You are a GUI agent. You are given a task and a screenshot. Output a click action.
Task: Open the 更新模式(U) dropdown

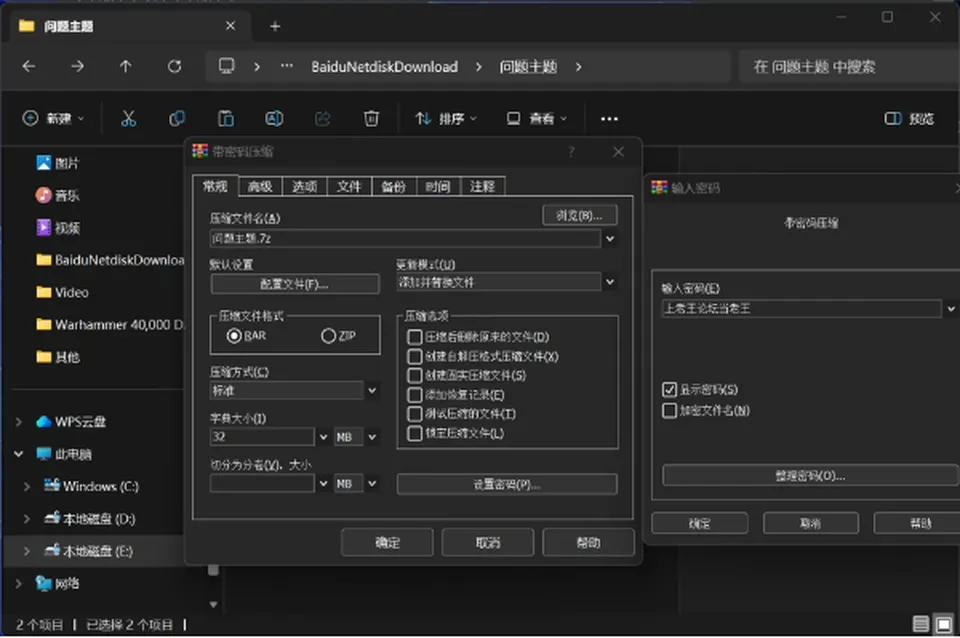click(610, 282)
